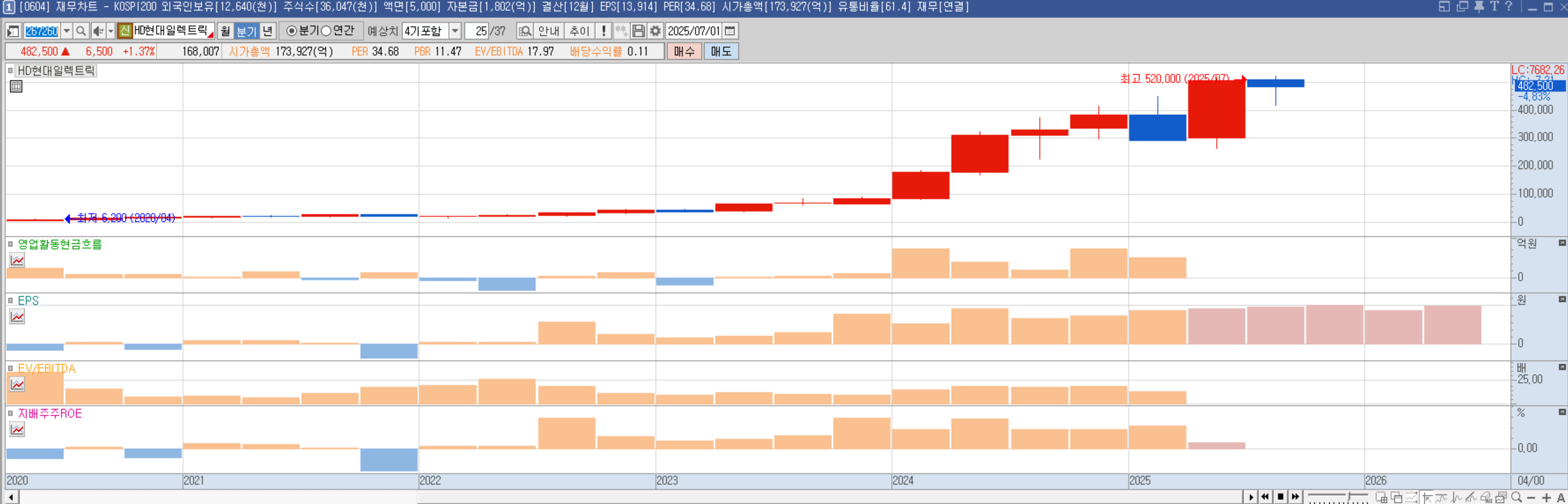Click the crosshair cursor tool in bottom toolbar
The height and width of the screenshot is (504, 1568).
tap(1426, 498)
